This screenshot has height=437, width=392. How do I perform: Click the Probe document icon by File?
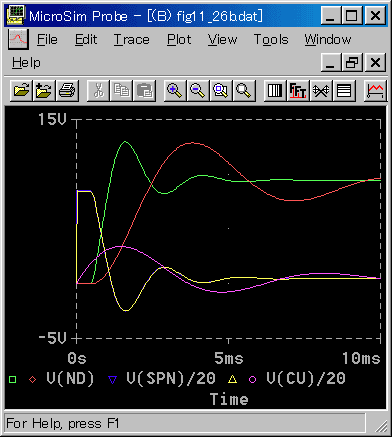click(x=18, y=39)
